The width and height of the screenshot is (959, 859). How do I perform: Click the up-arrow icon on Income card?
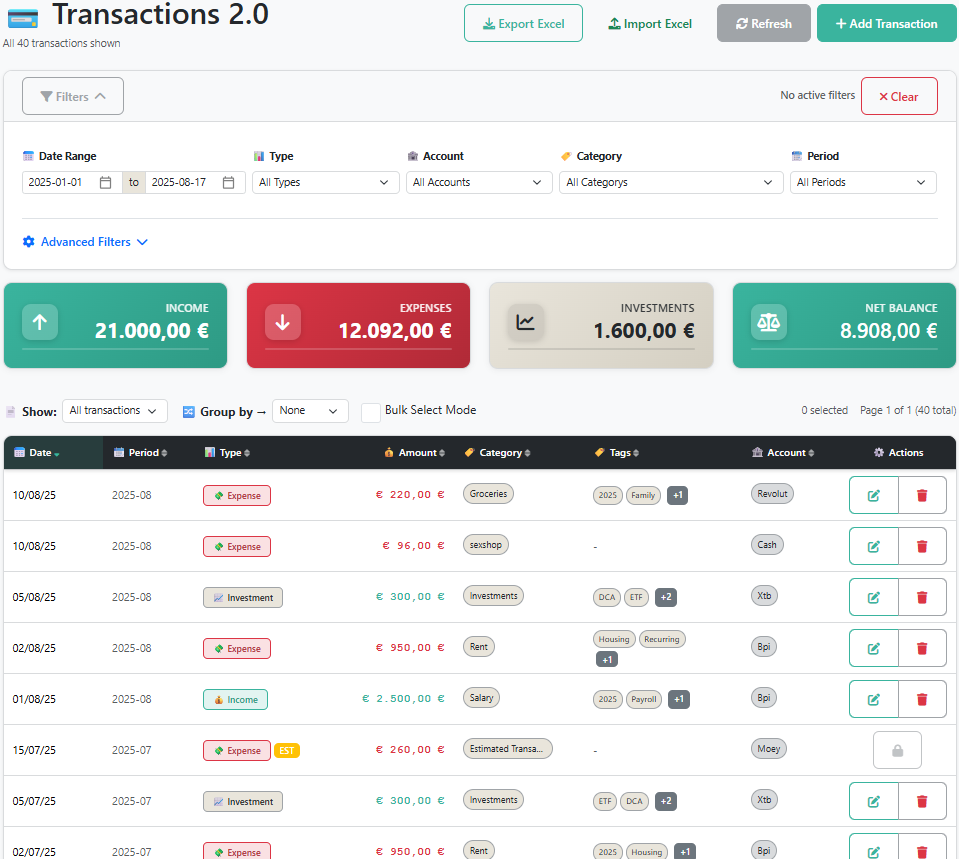[40, 322]
